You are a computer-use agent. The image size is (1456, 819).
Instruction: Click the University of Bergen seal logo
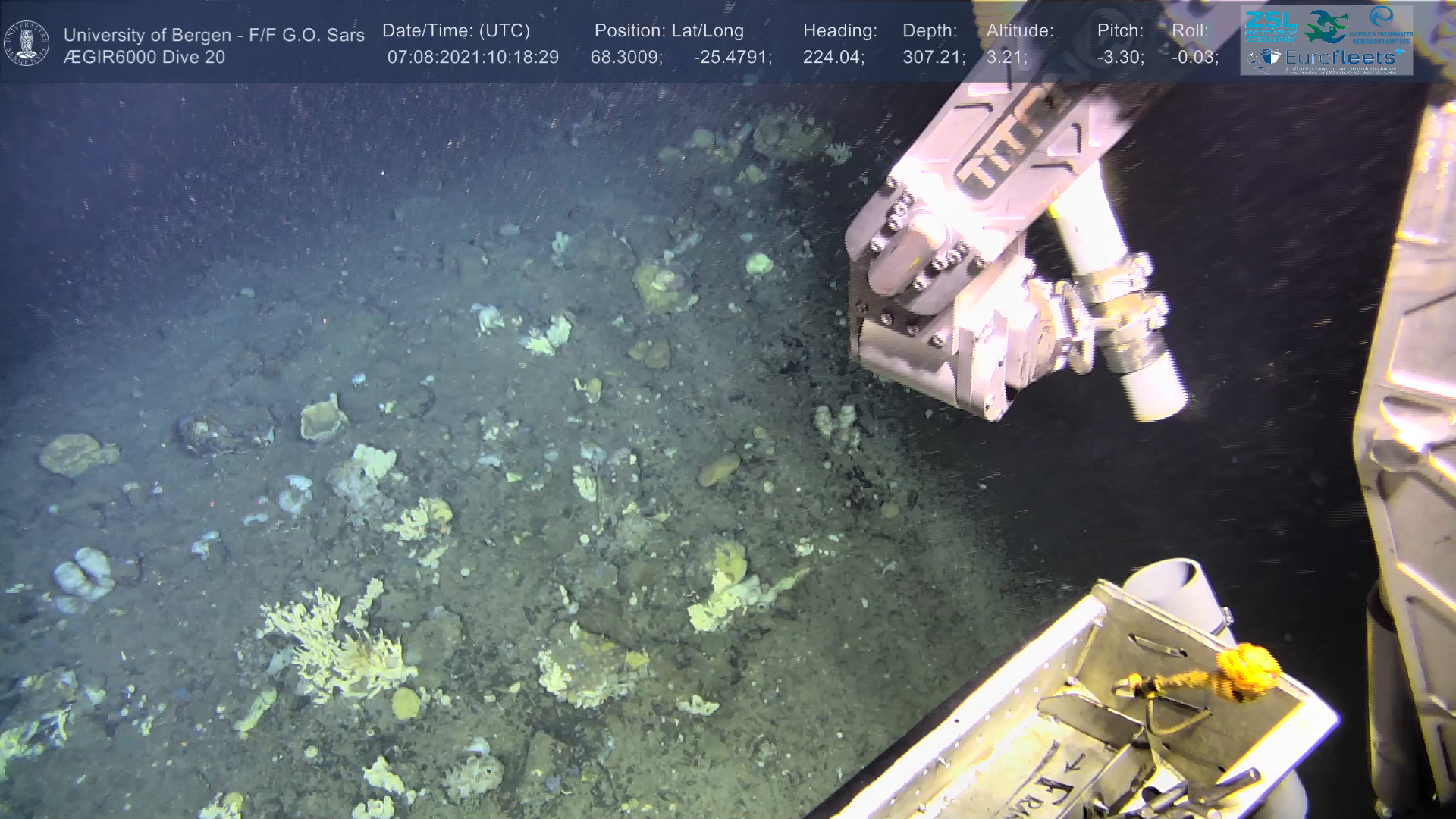point(27,43)
